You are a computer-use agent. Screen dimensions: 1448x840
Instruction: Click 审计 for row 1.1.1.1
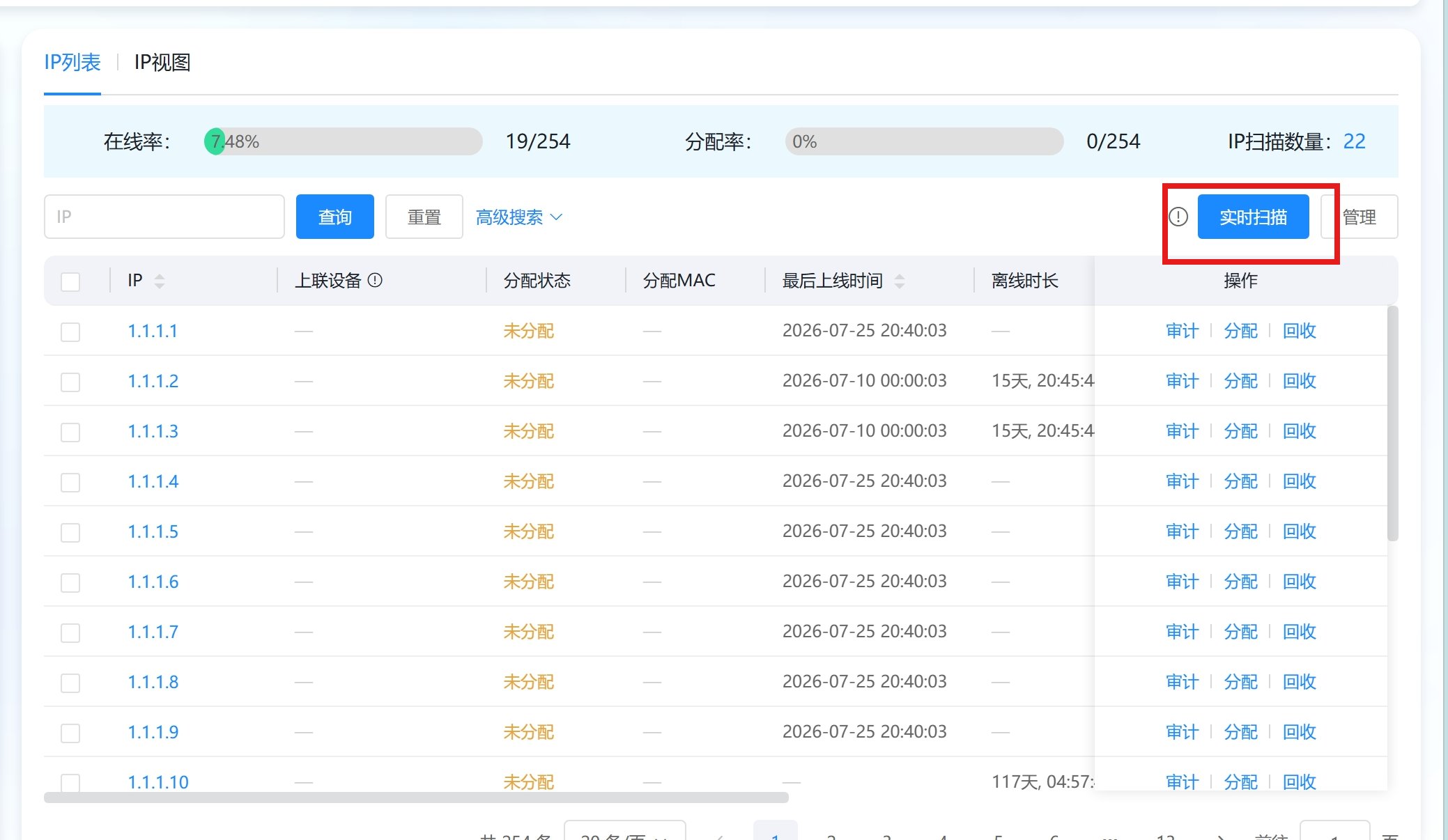tap(1183, 331)
